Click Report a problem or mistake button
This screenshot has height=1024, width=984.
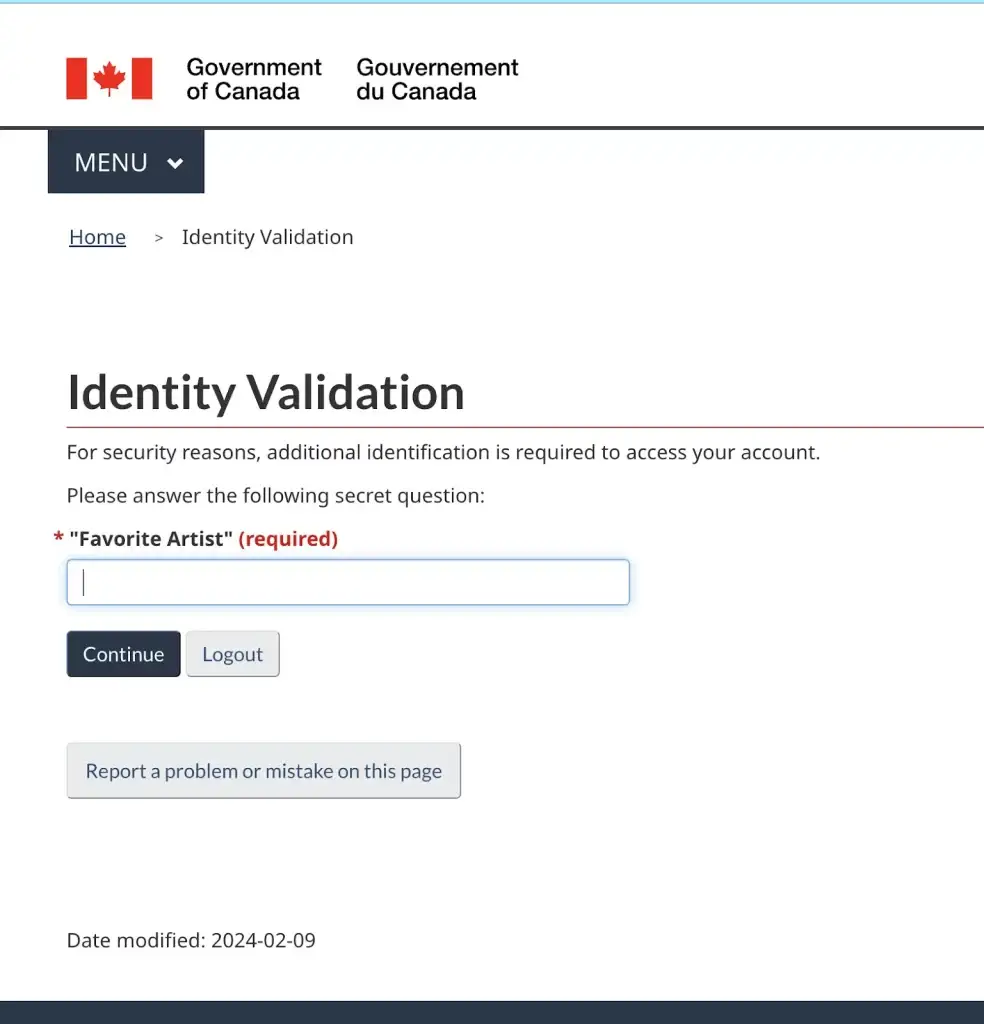[263, 770]
